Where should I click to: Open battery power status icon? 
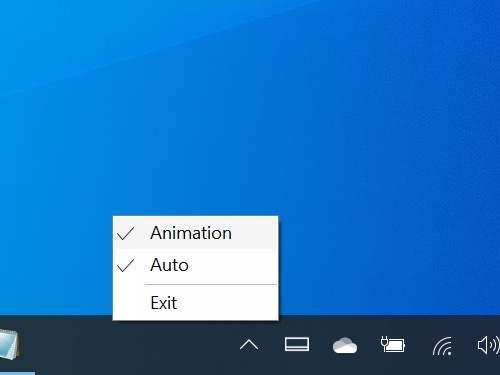393,344
